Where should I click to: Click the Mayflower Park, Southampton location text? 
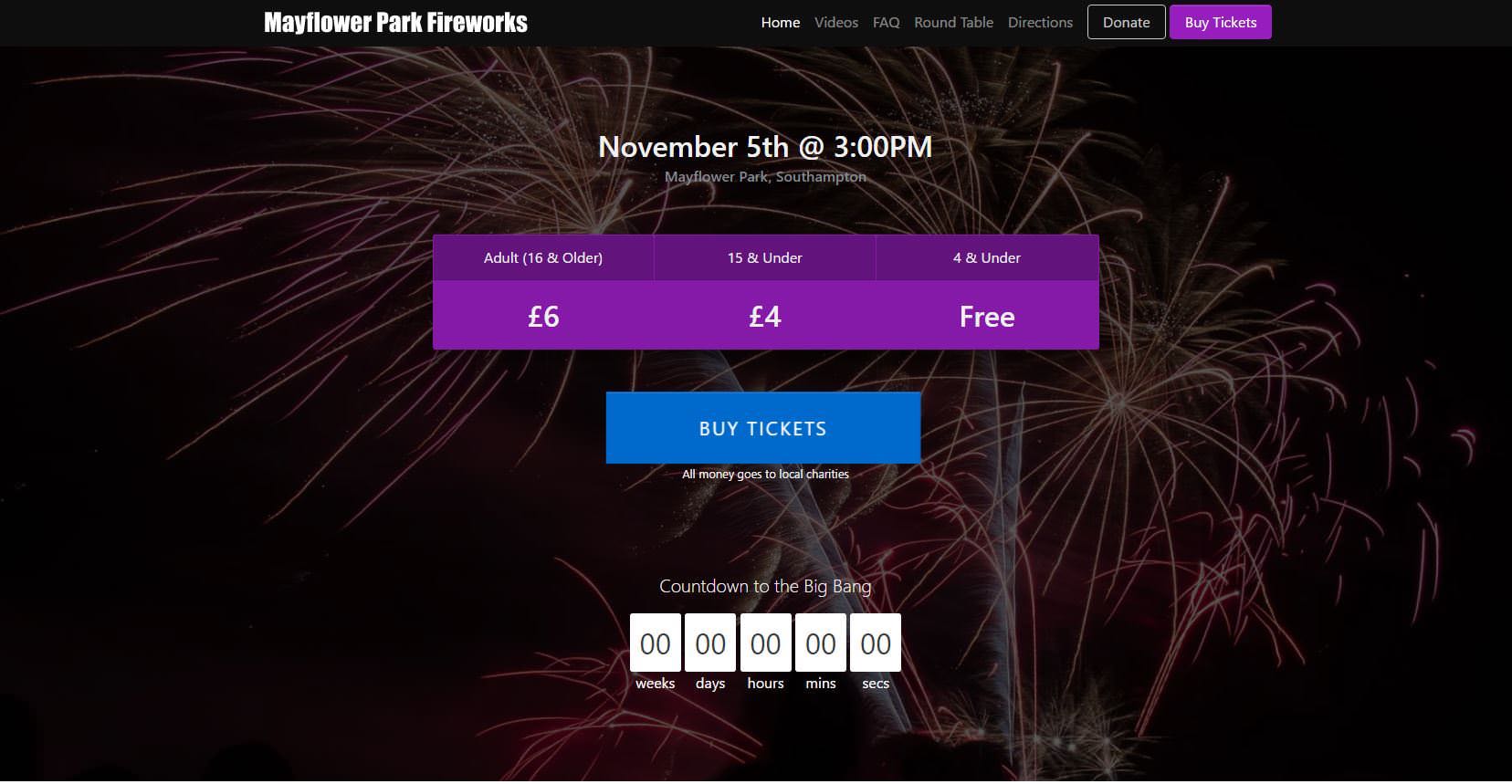click(x=765, y=176)
